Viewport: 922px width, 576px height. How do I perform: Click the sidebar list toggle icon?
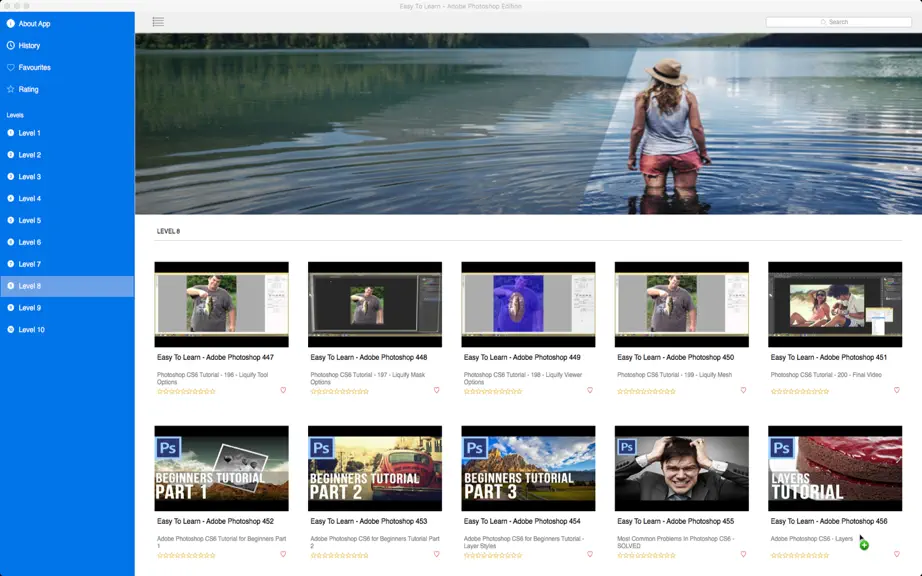coord(158,22)
